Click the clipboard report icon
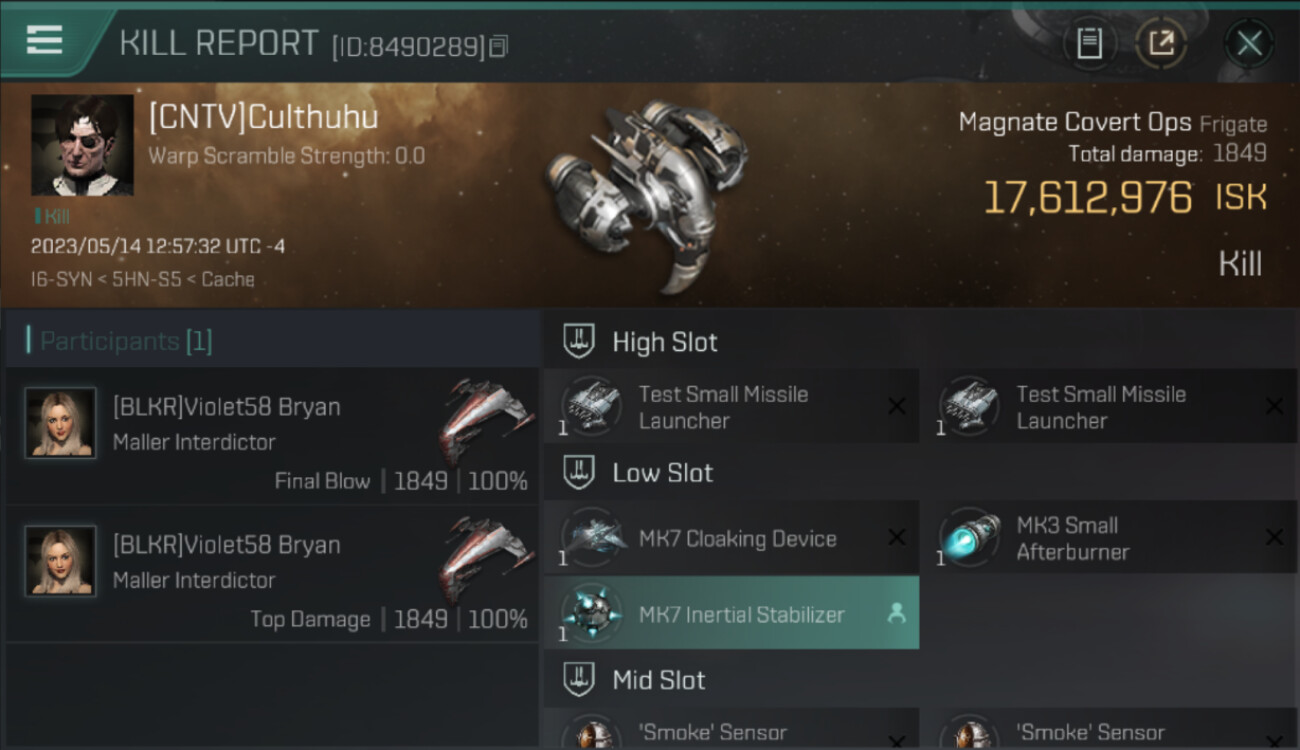This screenshot has width=1300, height=750. click(x=1089, y=43)
